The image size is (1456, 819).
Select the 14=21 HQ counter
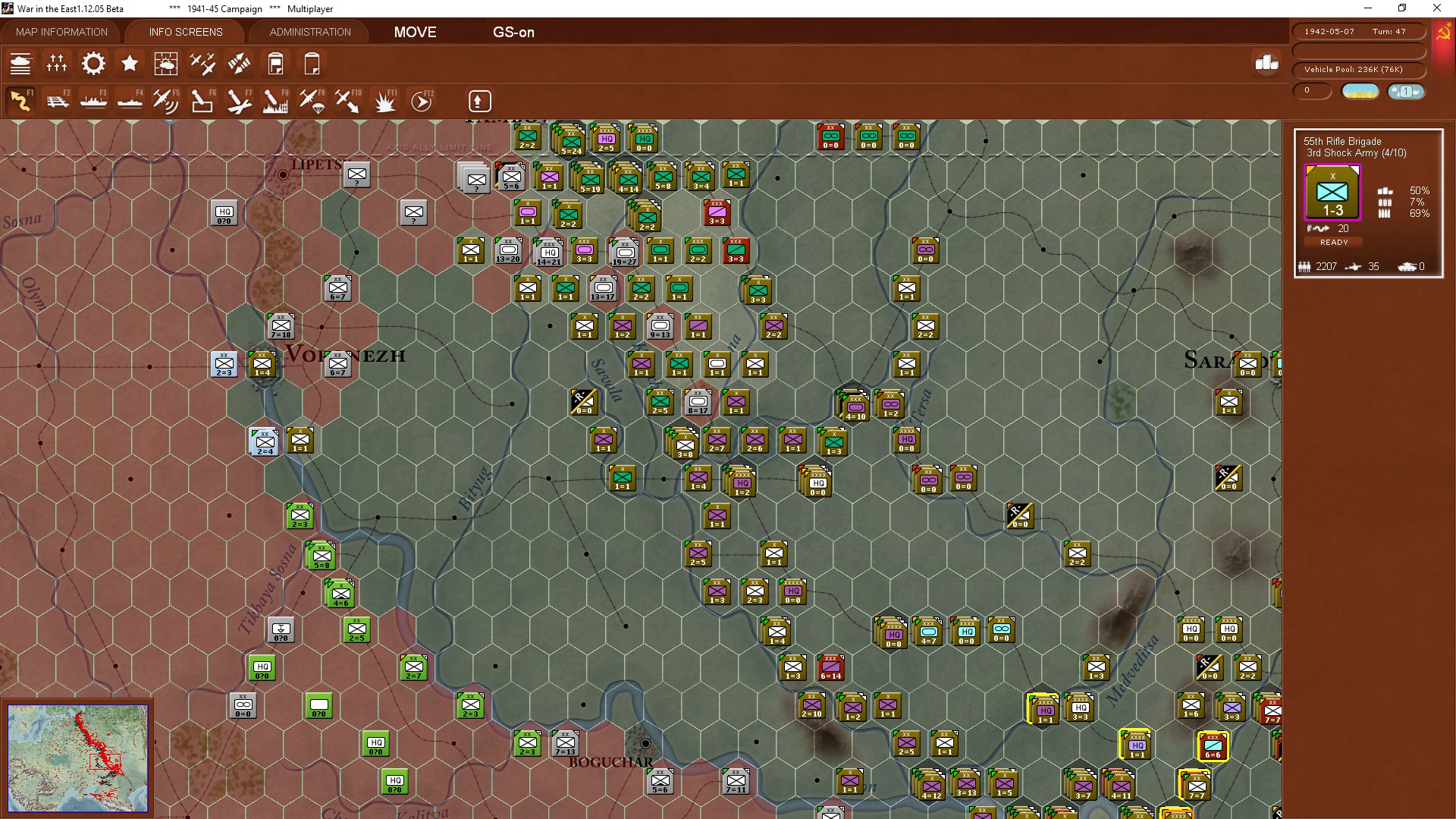coord(548,253)
